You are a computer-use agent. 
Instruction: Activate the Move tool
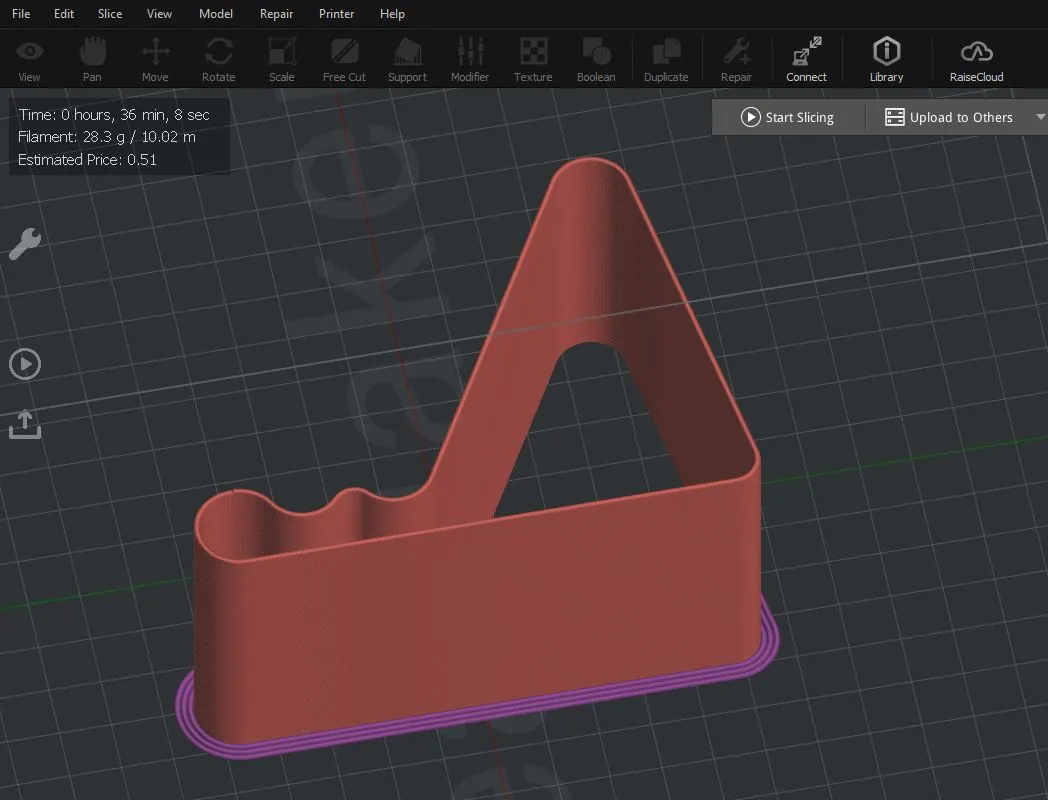point(155,59)
